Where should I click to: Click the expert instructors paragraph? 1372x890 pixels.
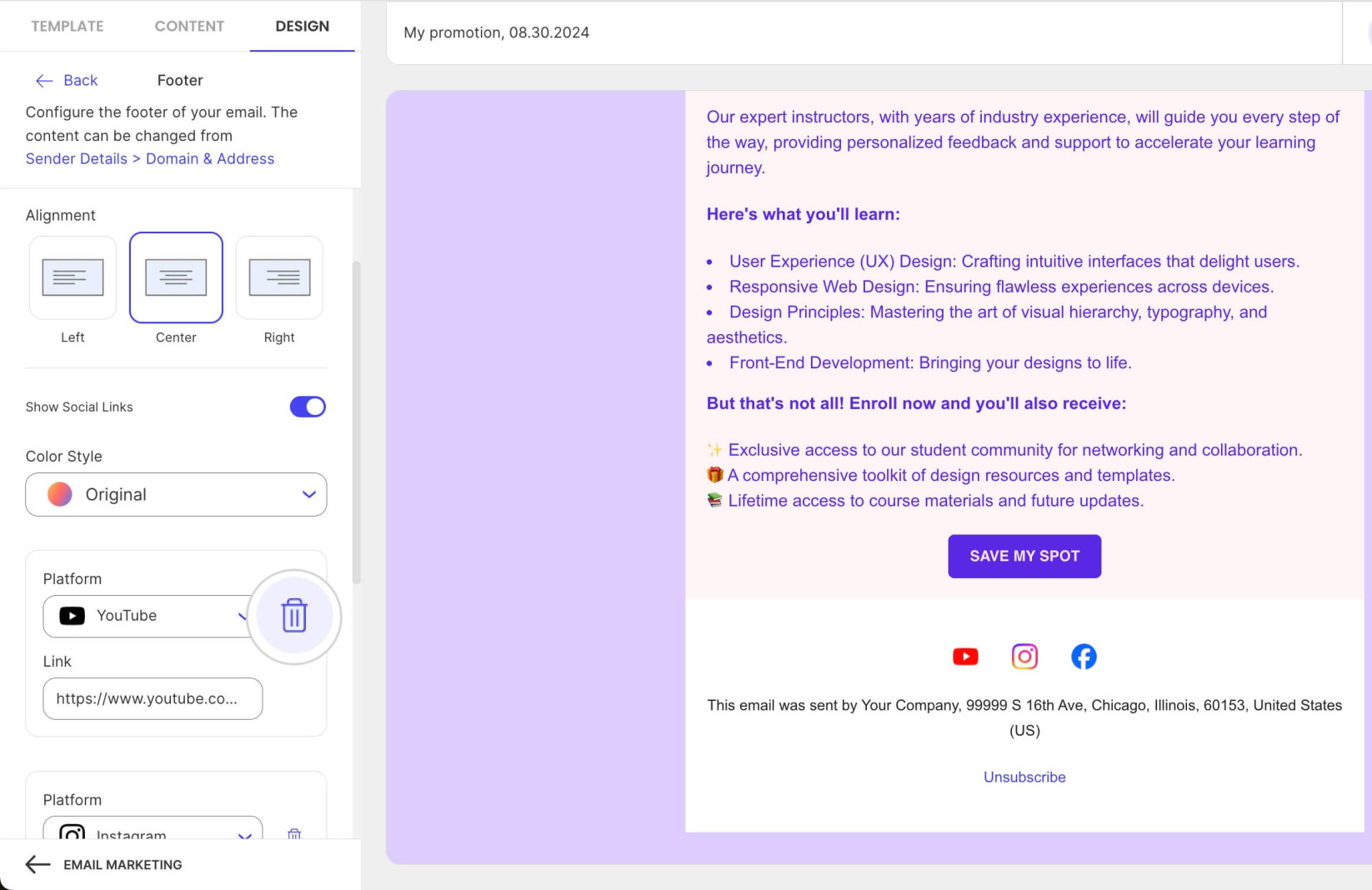pyautogui.click(x=1024, y=142)
